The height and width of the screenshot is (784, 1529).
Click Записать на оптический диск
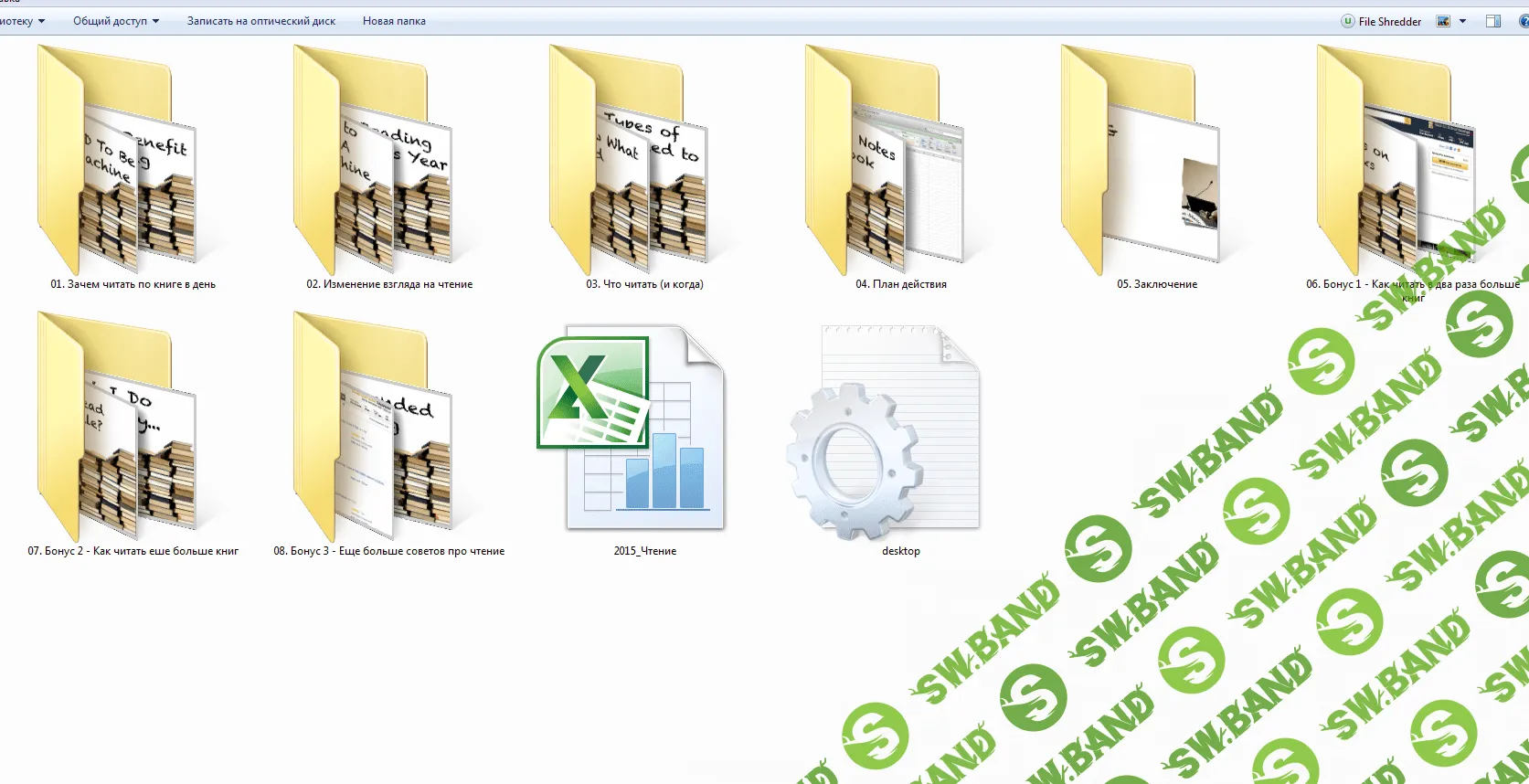click(x=261, y=21)
